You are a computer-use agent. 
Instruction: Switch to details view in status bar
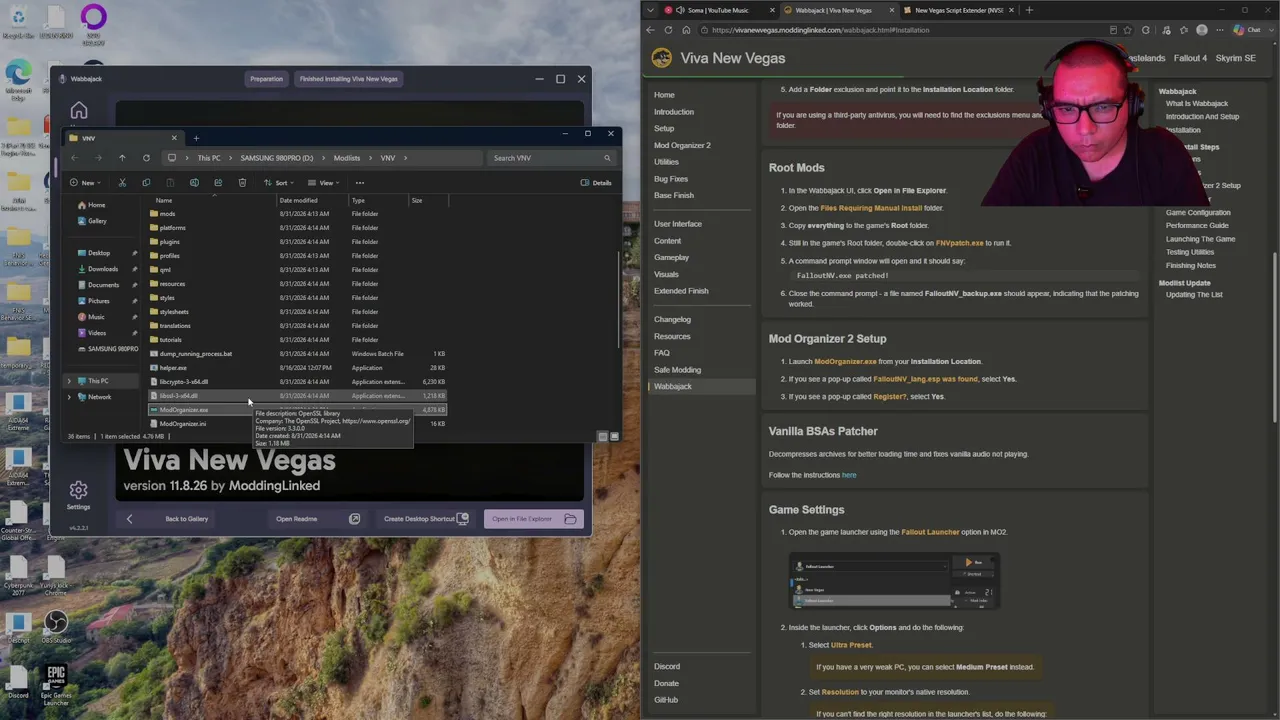602,436
